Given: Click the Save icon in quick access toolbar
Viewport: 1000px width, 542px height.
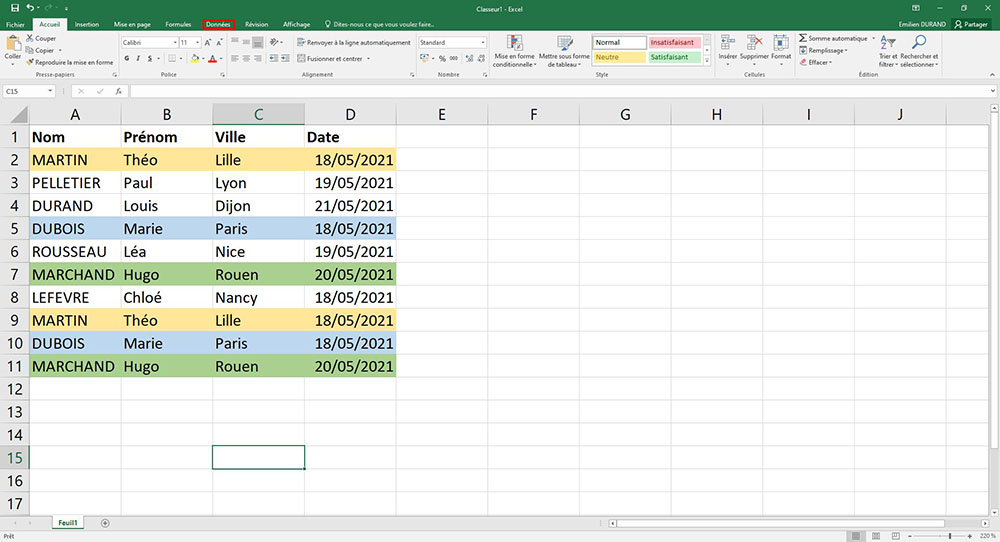Looking at the screenshot, I should (14, 8).
